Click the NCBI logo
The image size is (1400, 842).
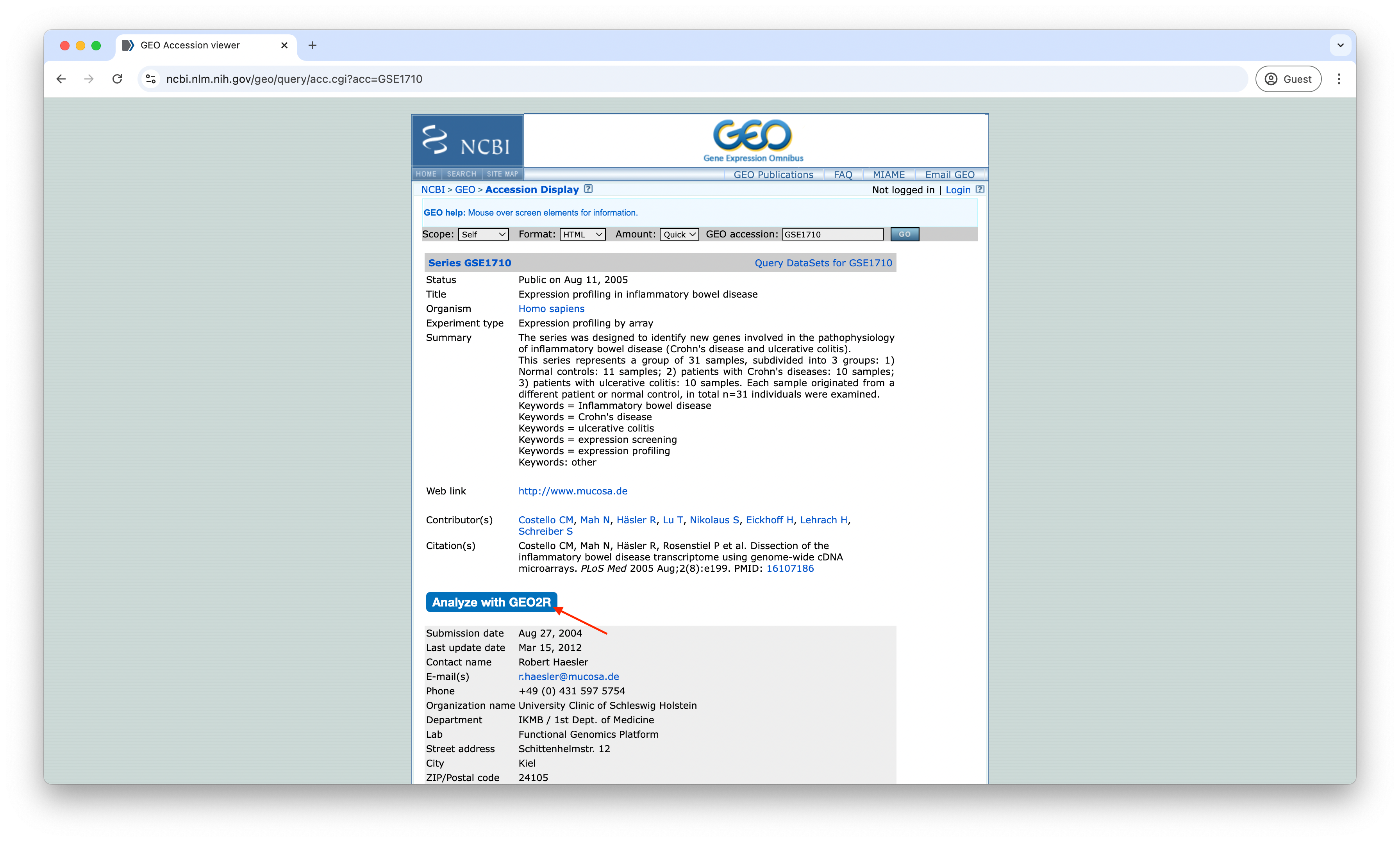pyautogui.click(x=467, y=141)
